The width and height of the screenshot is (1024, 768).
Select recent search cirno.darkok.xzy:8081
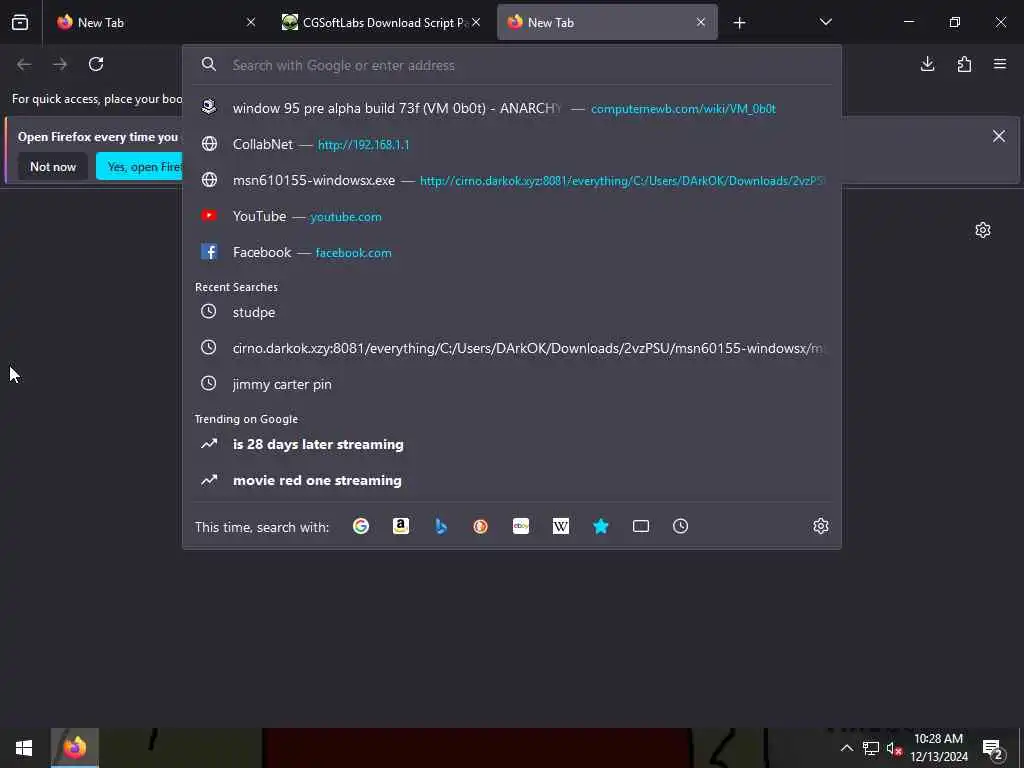click(x=511, y=348)
